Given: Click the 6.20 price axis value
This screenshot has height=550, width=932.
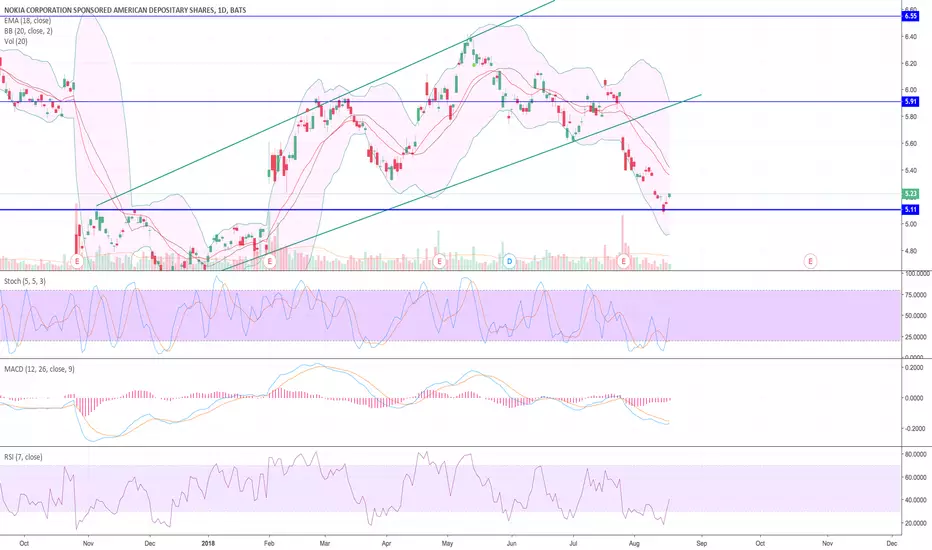Looking at the screenshot, I should pos(911,64).
